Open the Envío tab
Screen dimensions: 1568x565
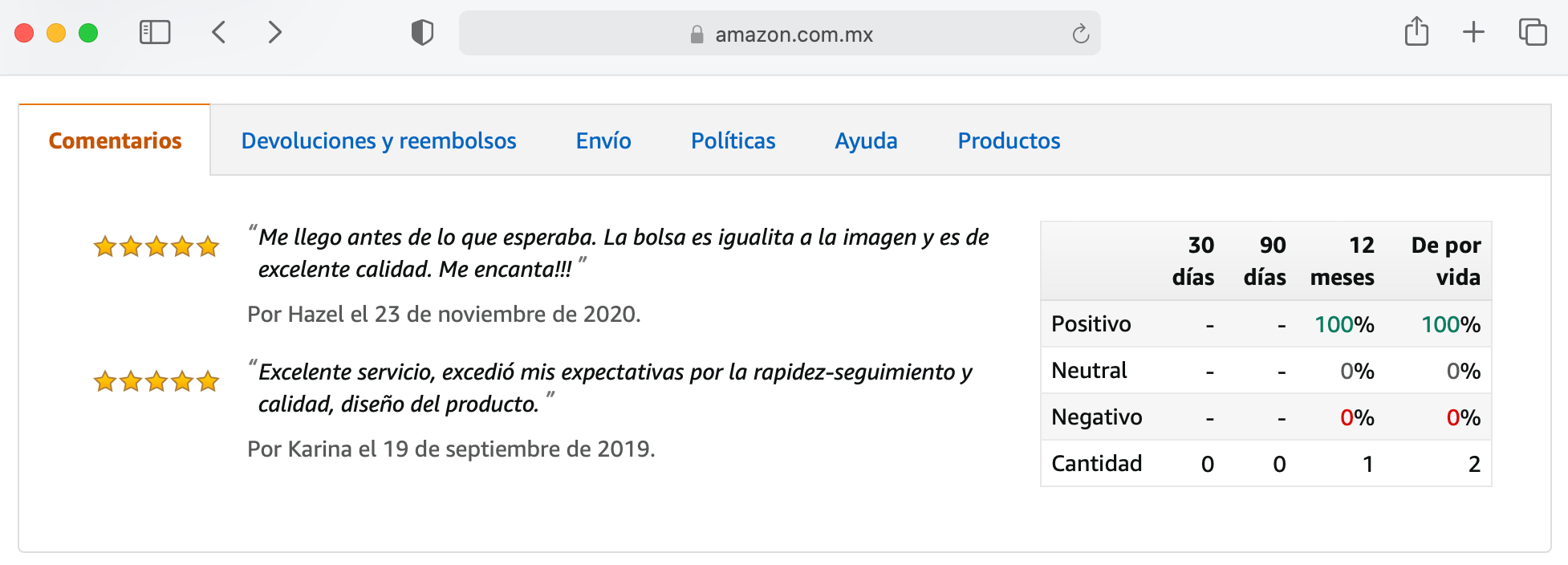point(603,141)
